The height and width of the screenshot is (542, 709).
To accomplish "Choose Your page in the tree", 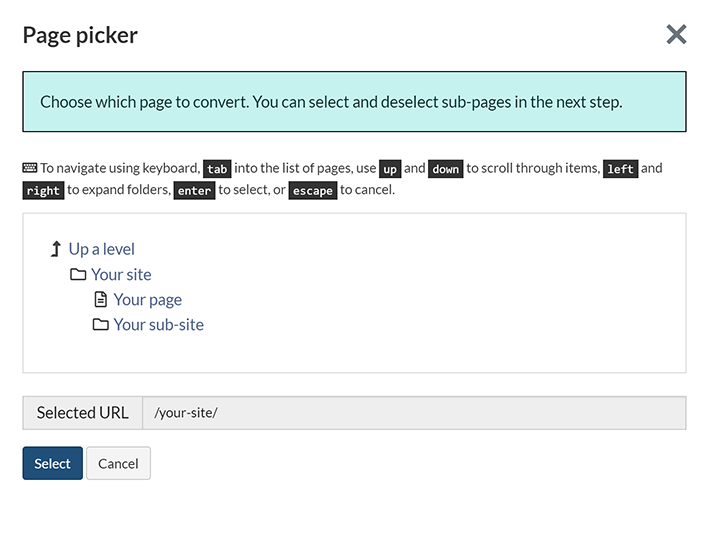I will click(x=147, y=299).
